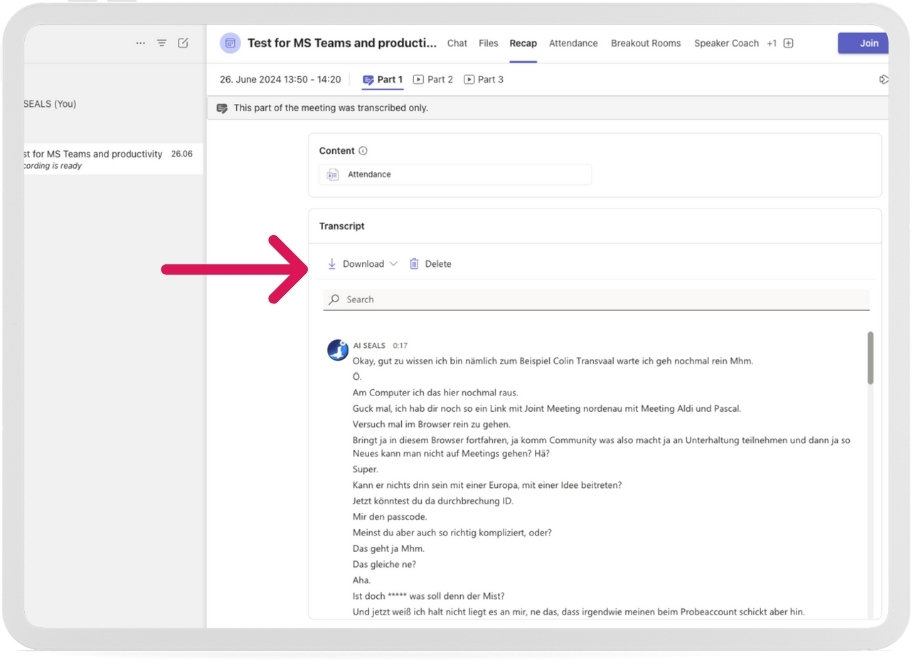Switch to the Attendance tab
Image resolution: width=912 pixels, height=660 pixels.
(573, 44)
